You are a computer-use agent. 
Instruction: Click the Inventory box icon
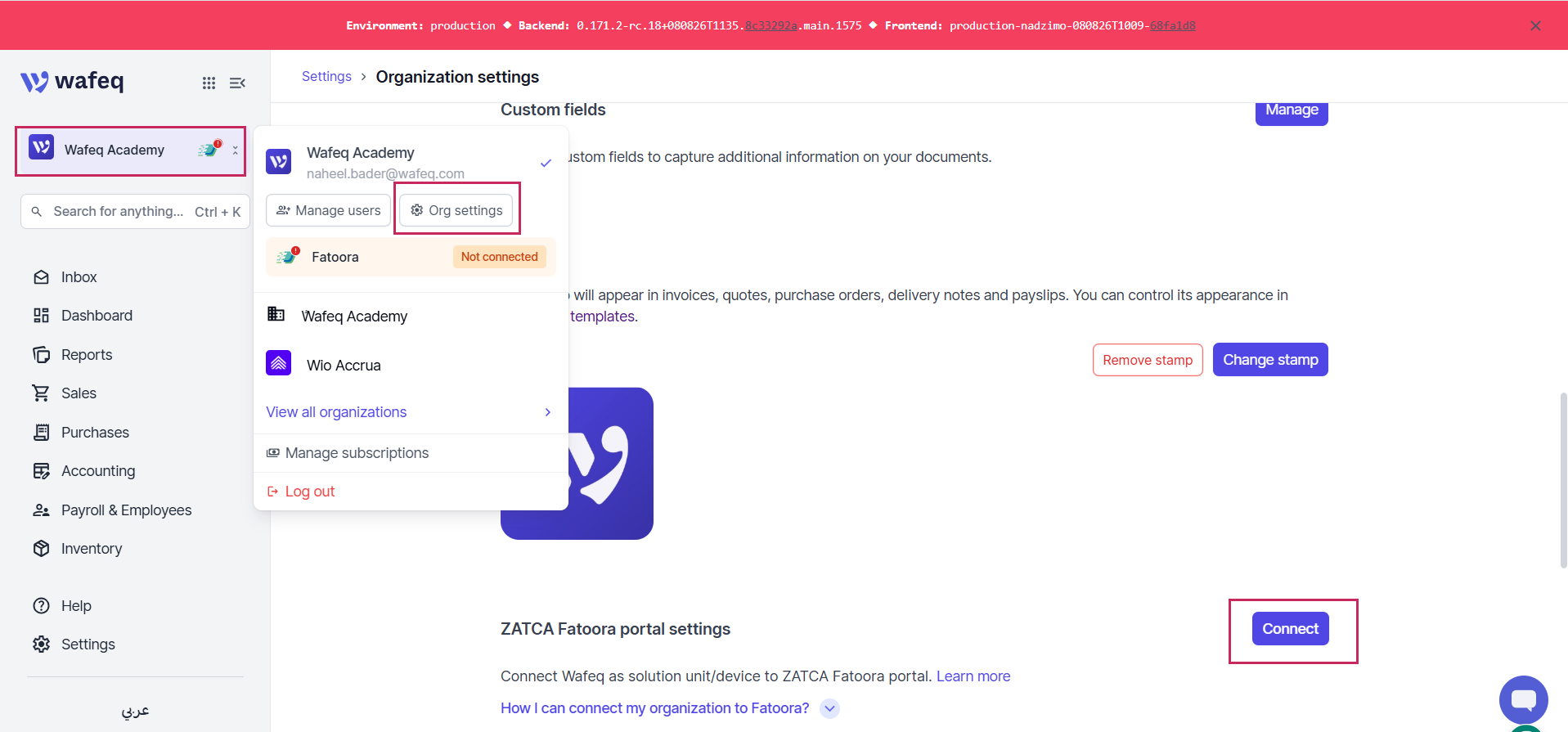pyautogui.click(x=41, y=549)
